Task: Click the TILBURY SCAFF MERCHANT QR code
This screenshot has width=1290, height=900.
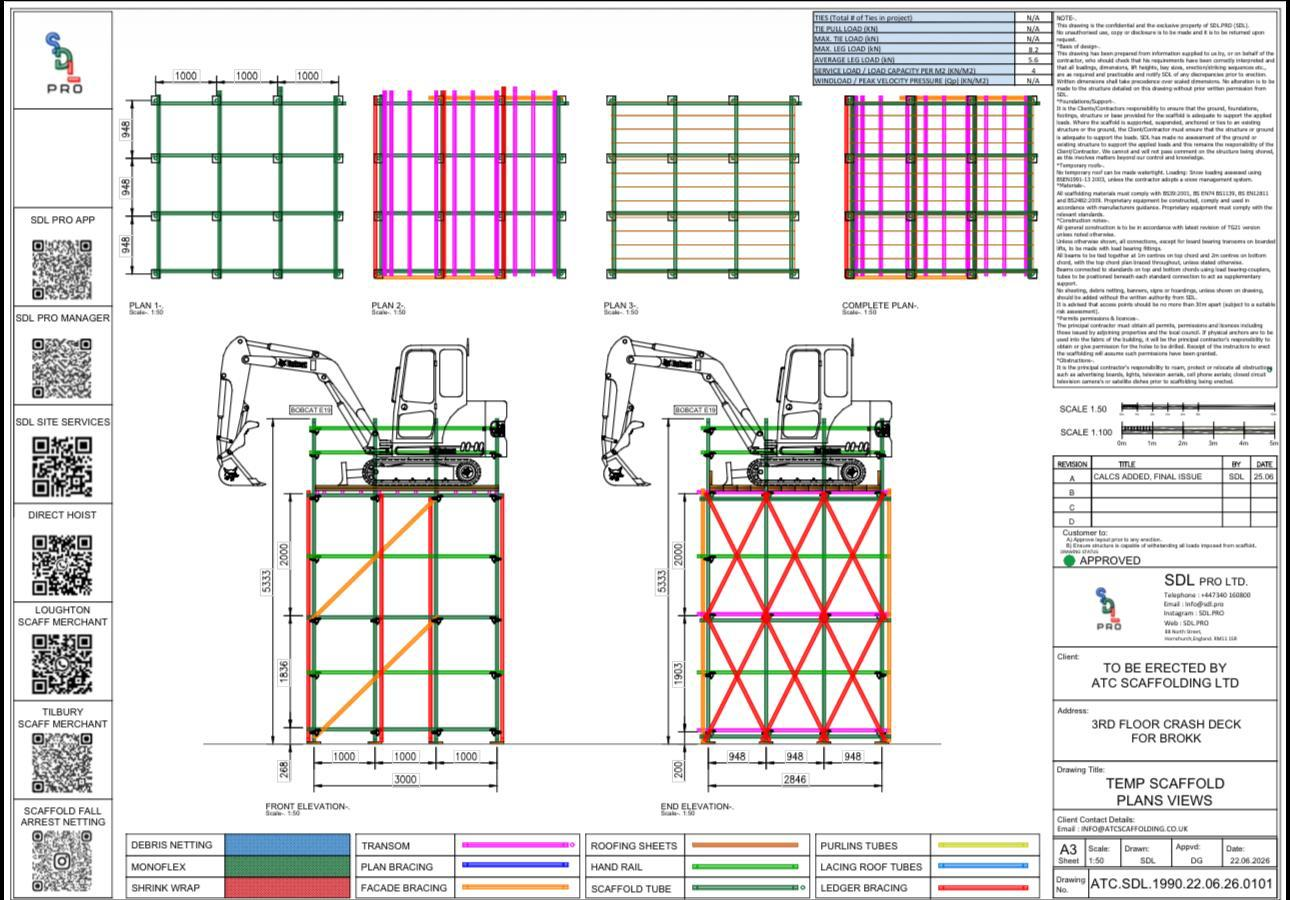Action: [x=62, y=763]
